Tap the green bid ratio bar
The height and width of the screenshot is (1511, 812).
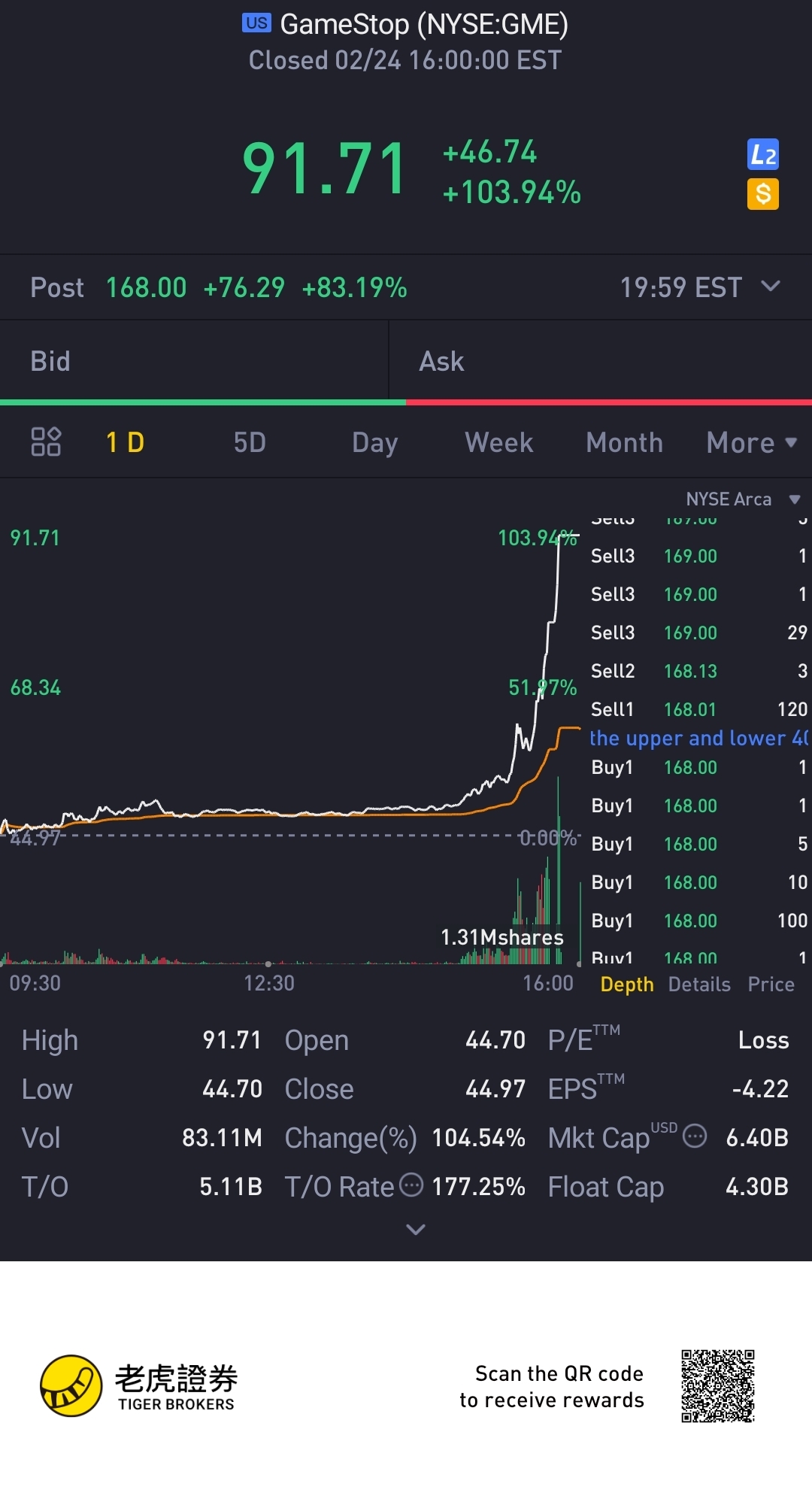[203, 402]
